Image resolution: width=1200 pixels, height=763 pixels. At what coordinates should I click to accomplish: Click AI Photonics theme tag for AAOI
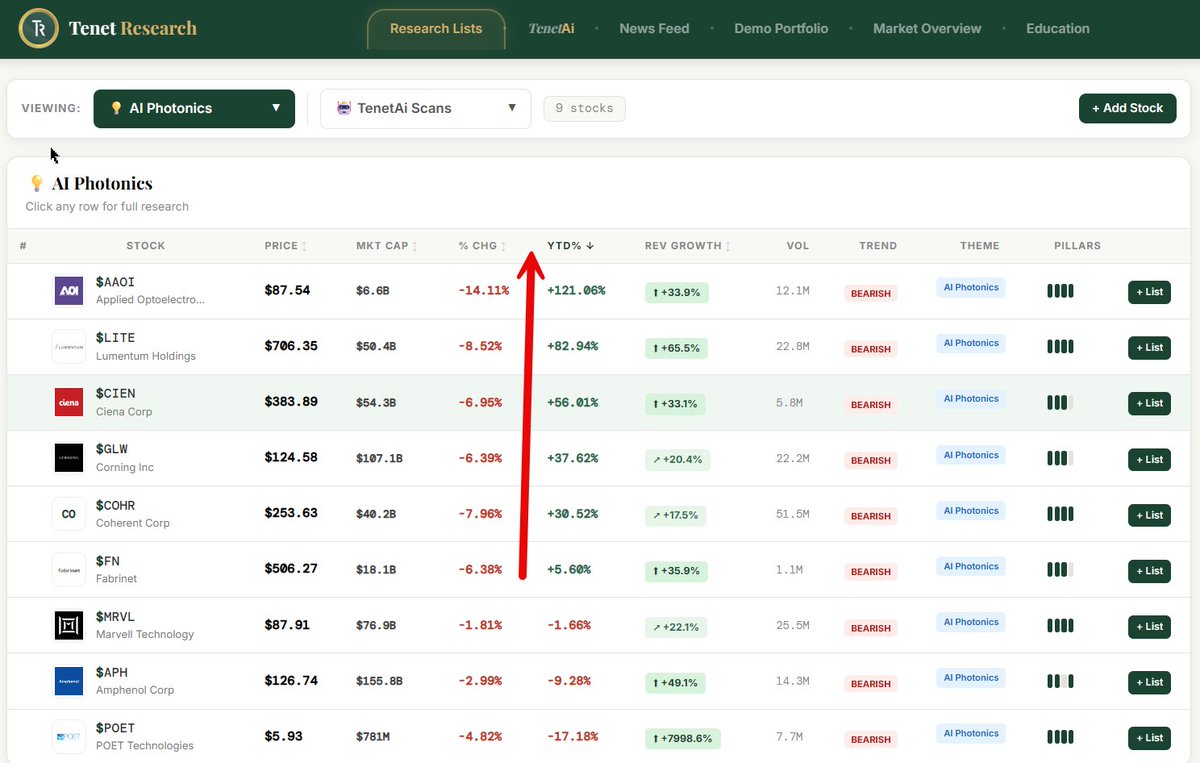[x=970, y=288]
